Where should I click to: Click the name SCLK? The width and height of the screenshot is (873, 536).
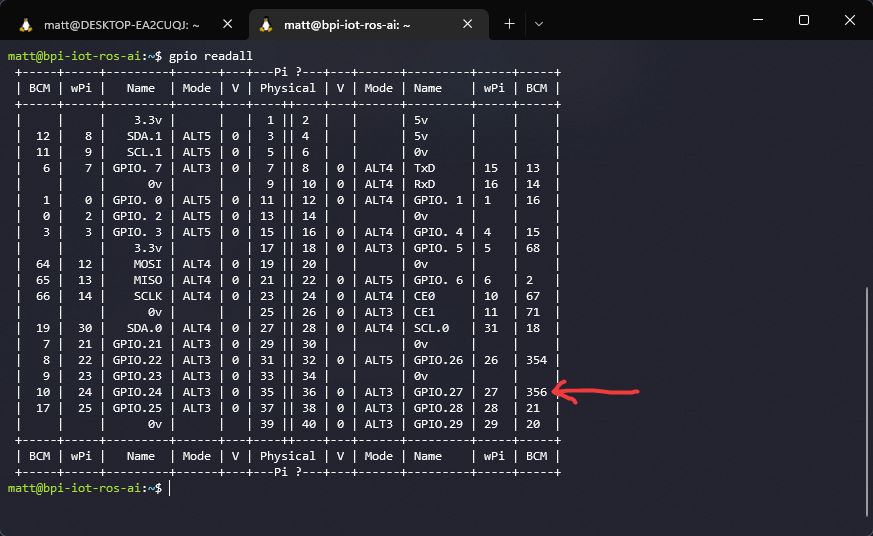pyautogui.click(x=148, y=296)
